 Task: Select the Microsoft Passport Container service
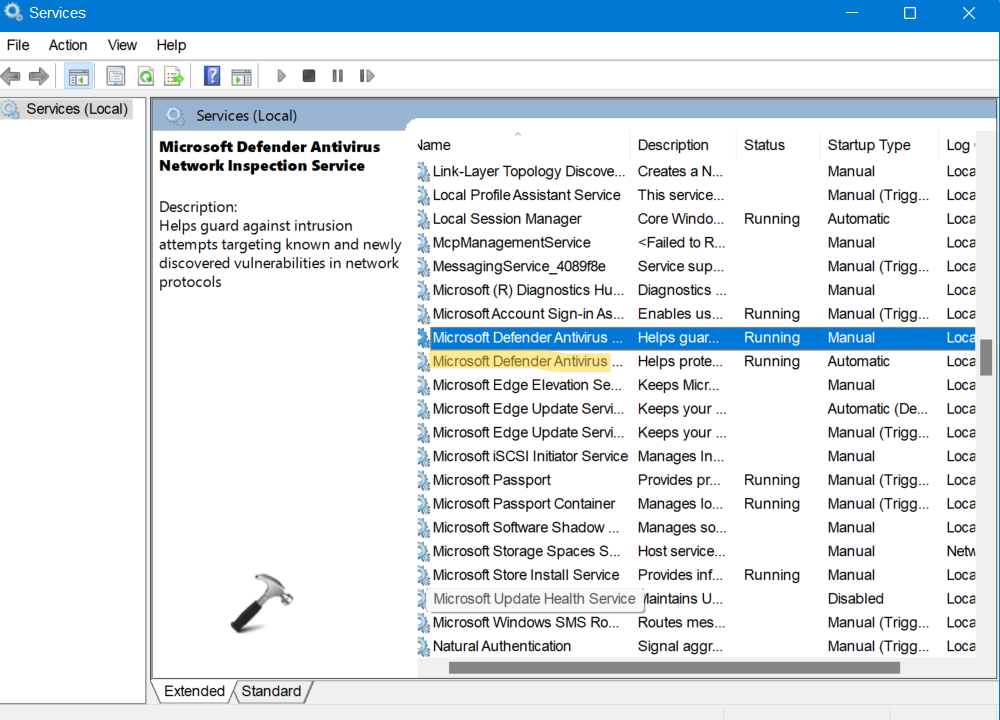[x=523, y=504]
